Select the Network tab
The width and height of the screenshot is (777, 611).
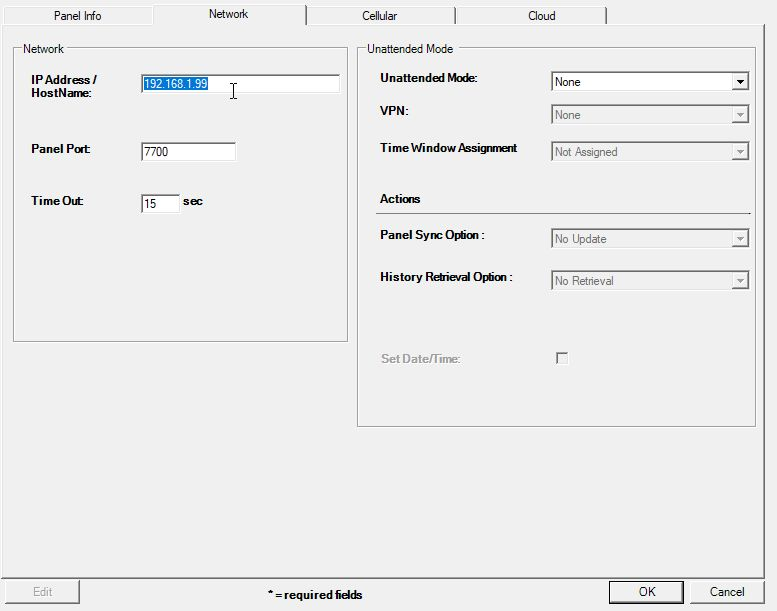pyautogui.click(x=229, y=15)
